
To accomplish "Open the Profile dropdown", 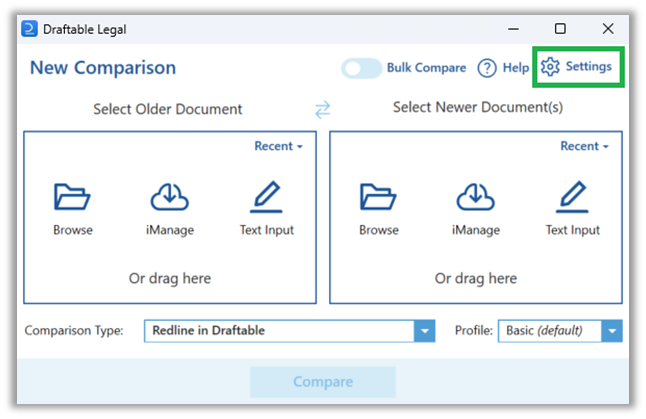I will [560, 331].
